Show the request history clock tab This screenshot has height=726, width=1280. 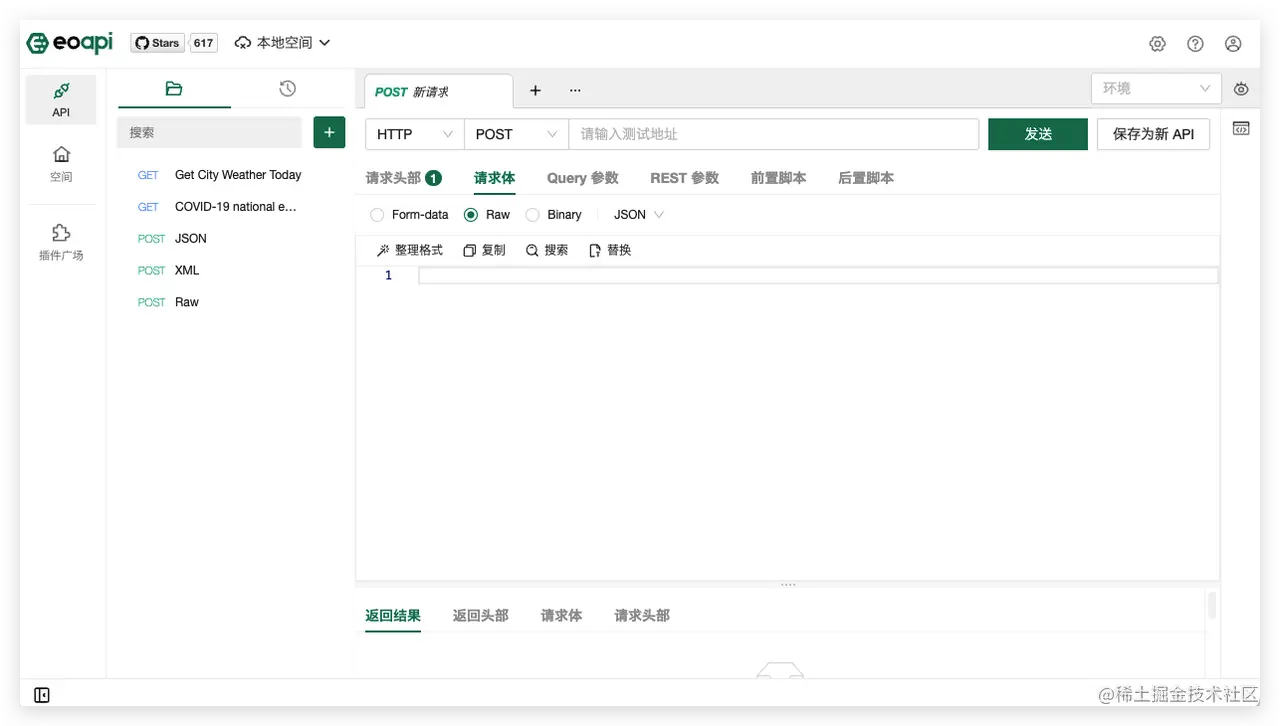[x=287, y=89]
